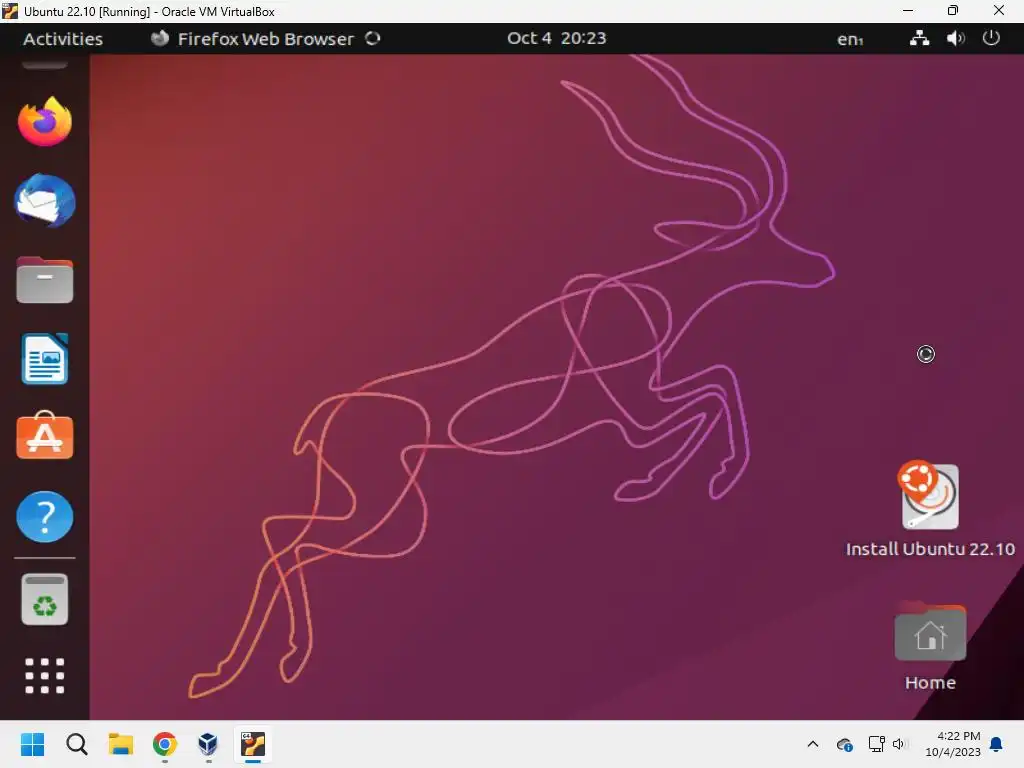Show Applications grid in the dock
The height and width of the screenshot is (768, 1024).
pos(44,676)
